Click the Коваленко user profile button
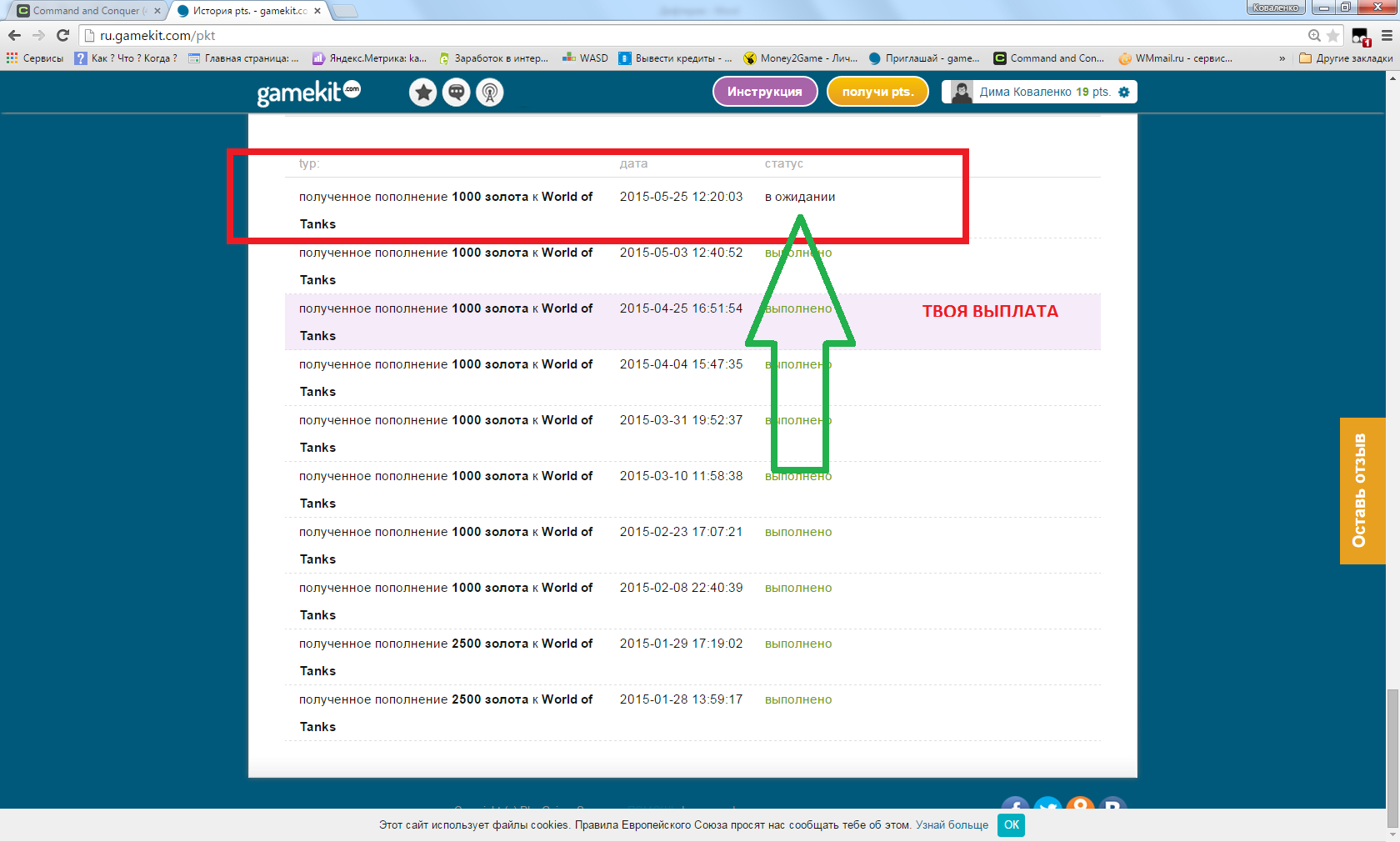Viewport: 1400px width, 842px height. pos(1276,8)
